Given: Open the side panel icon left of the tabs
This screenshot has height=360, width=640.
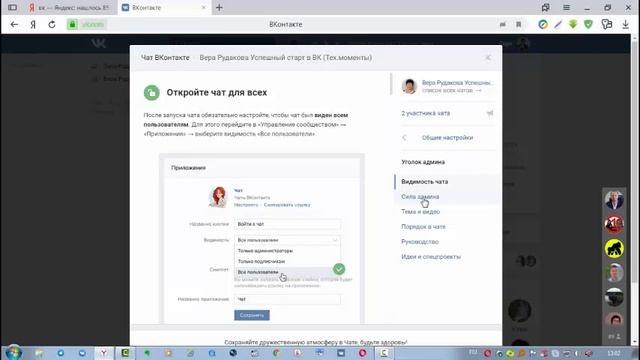Looking at the screenshot, I should coord(13,7).
